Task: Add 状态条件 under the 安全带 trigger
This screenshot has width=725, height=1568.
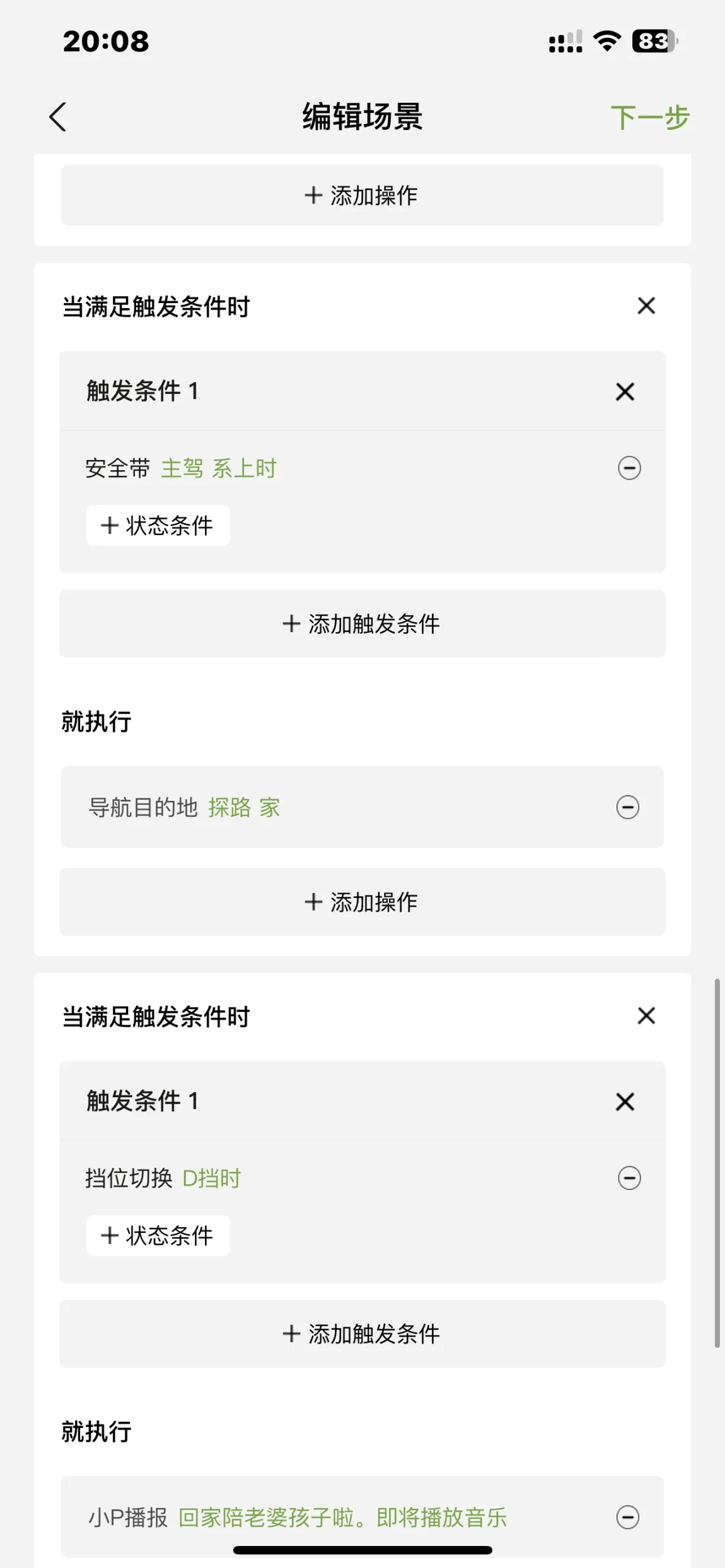Action: click(158, 526)
